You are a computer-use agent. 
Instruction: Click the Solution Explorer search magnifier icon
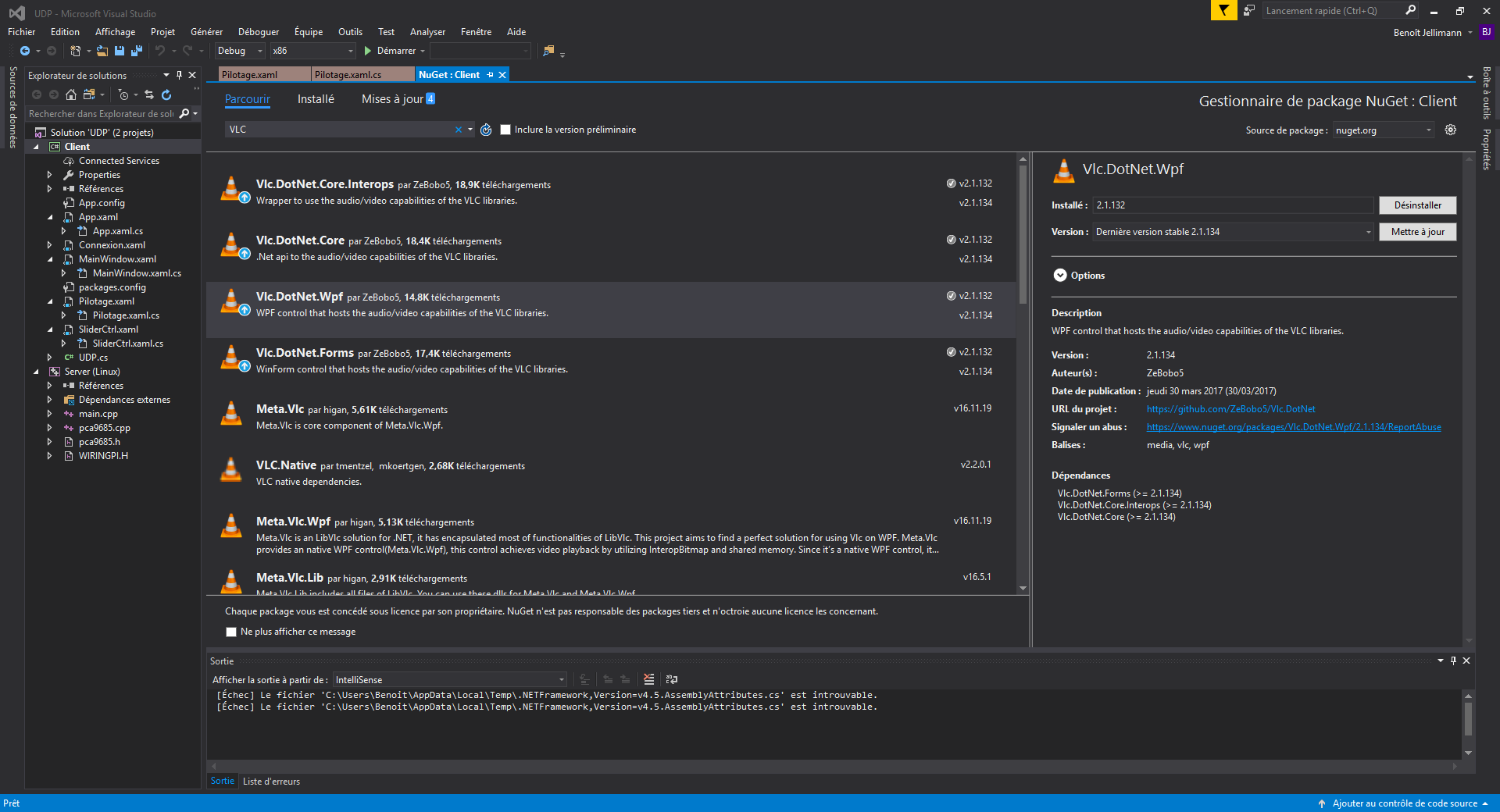(x=184, y=114)
